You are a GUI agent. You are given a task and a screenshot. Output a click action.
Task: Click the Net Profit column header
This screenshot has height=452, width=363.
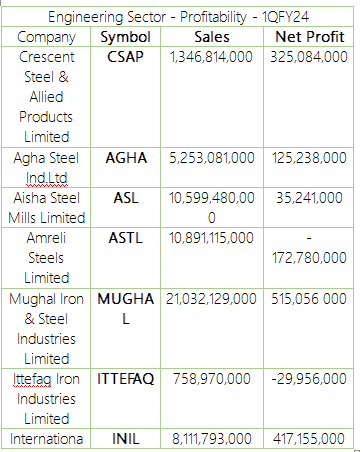coord(310,37)
